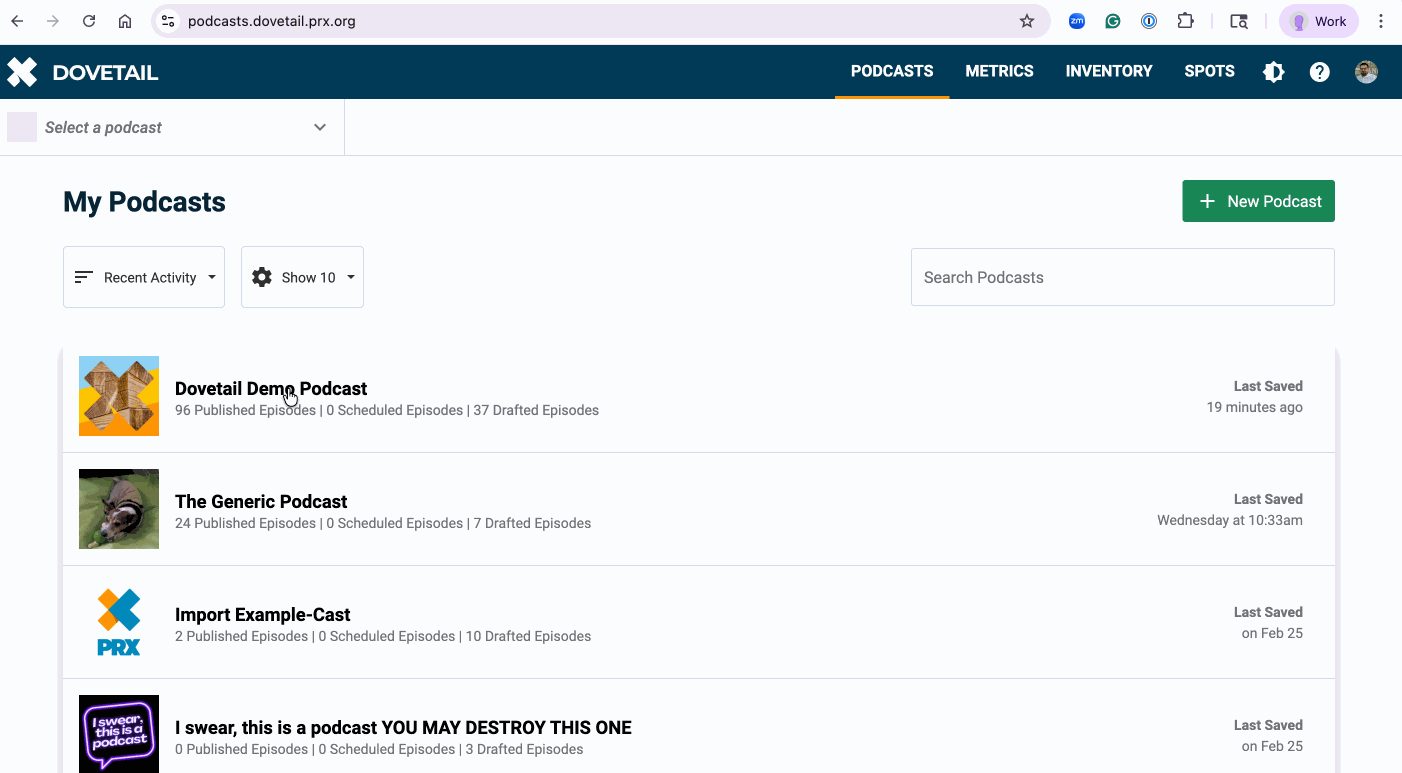Bookmark the page with the star icon
Screen dimensions: 1402x773
pyautogui.click(x=1027, y=21)
